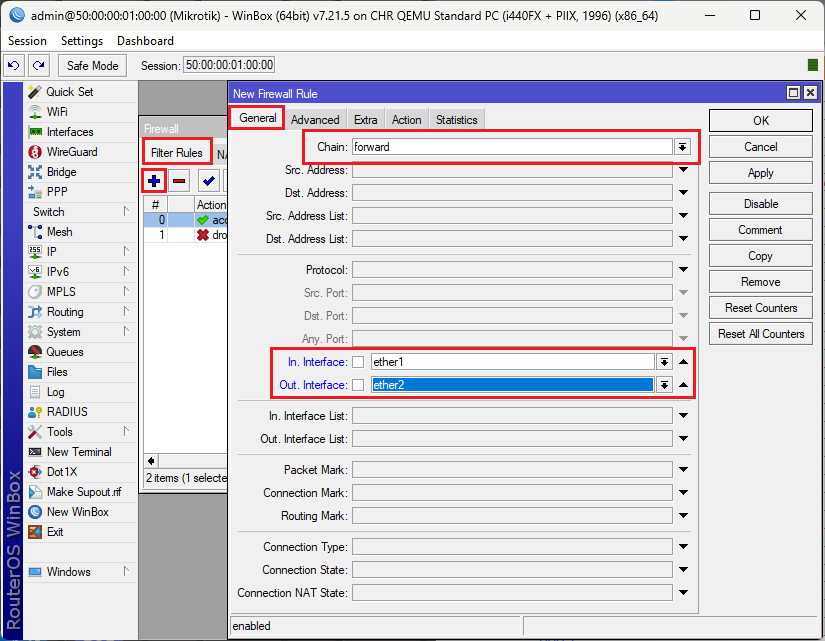The image size is (825, 641).
Task: Add a new firewall rule with plus
Action: (154, 181)
